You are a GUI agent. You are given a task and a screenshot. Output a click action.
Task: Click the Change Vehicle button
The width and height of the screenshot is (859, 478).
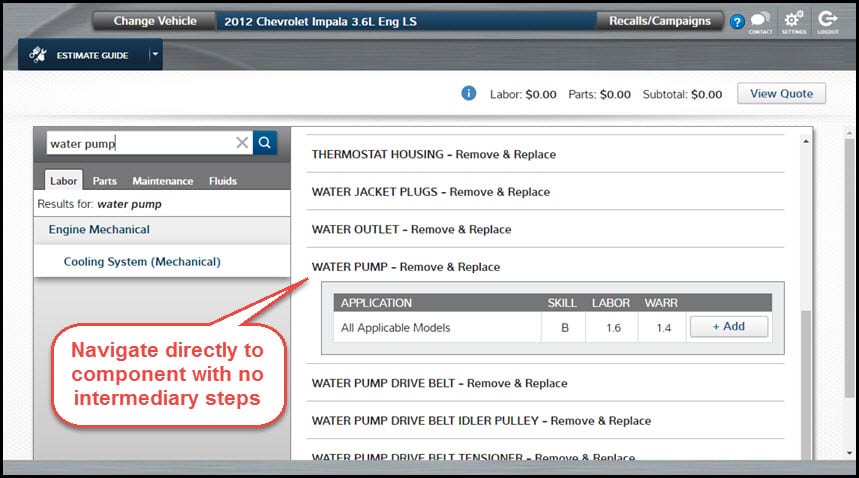[155, 21]
